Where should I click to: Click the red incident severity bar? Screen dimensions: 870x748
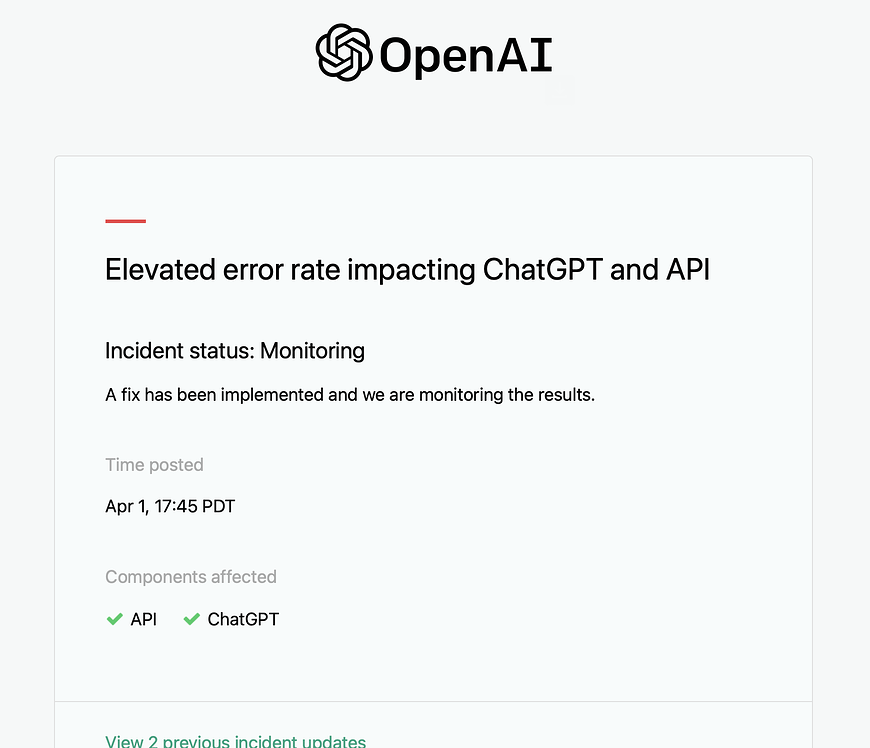tap(125, 221)
